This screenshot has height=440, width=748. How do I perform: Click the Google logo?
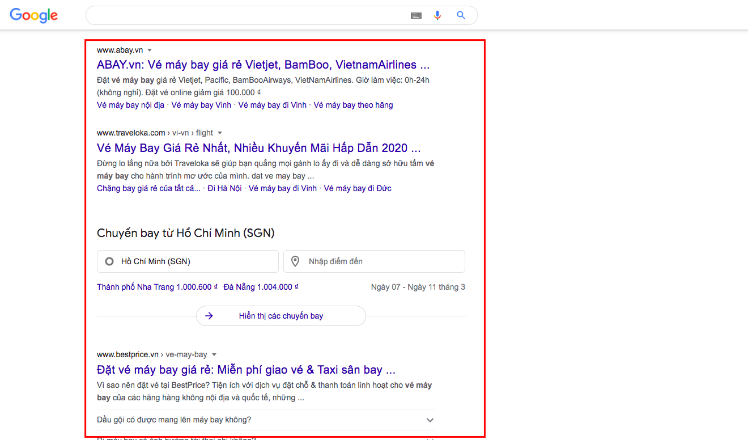click(x=34, y=15)
